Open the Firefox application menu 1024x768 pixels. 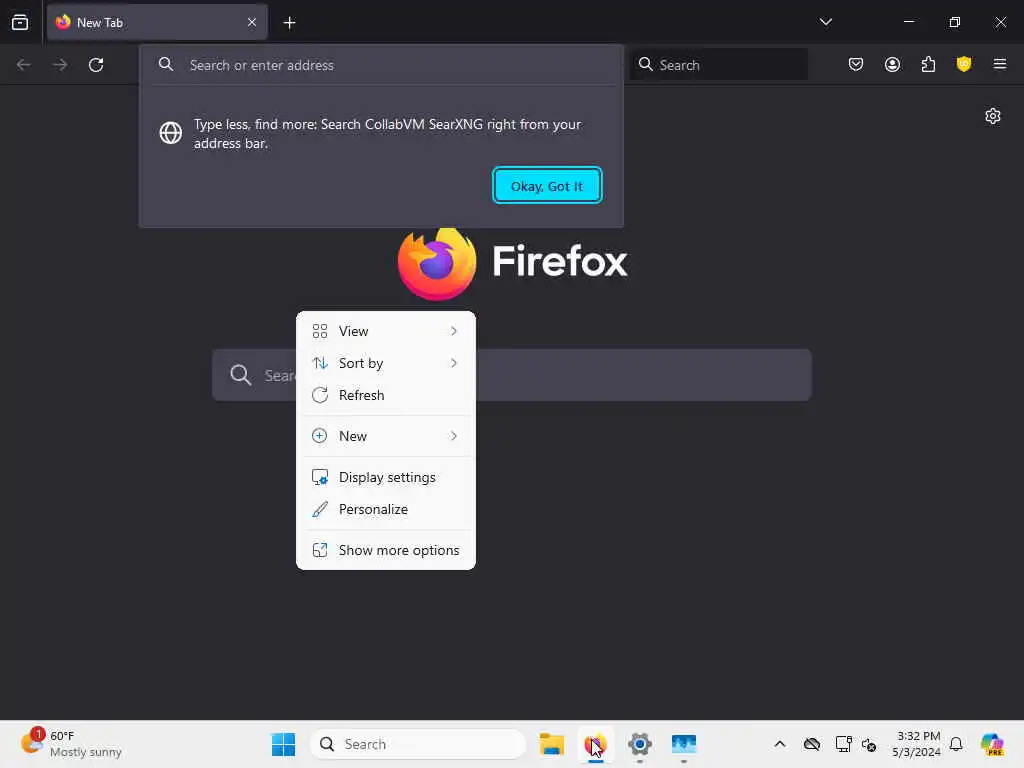tap(1000, 64)
